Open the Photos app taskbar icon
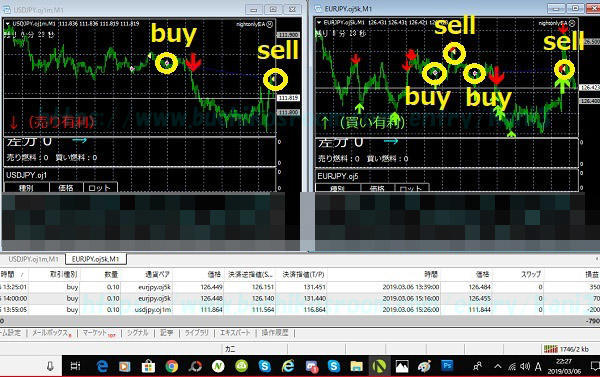 click(402, 367)
